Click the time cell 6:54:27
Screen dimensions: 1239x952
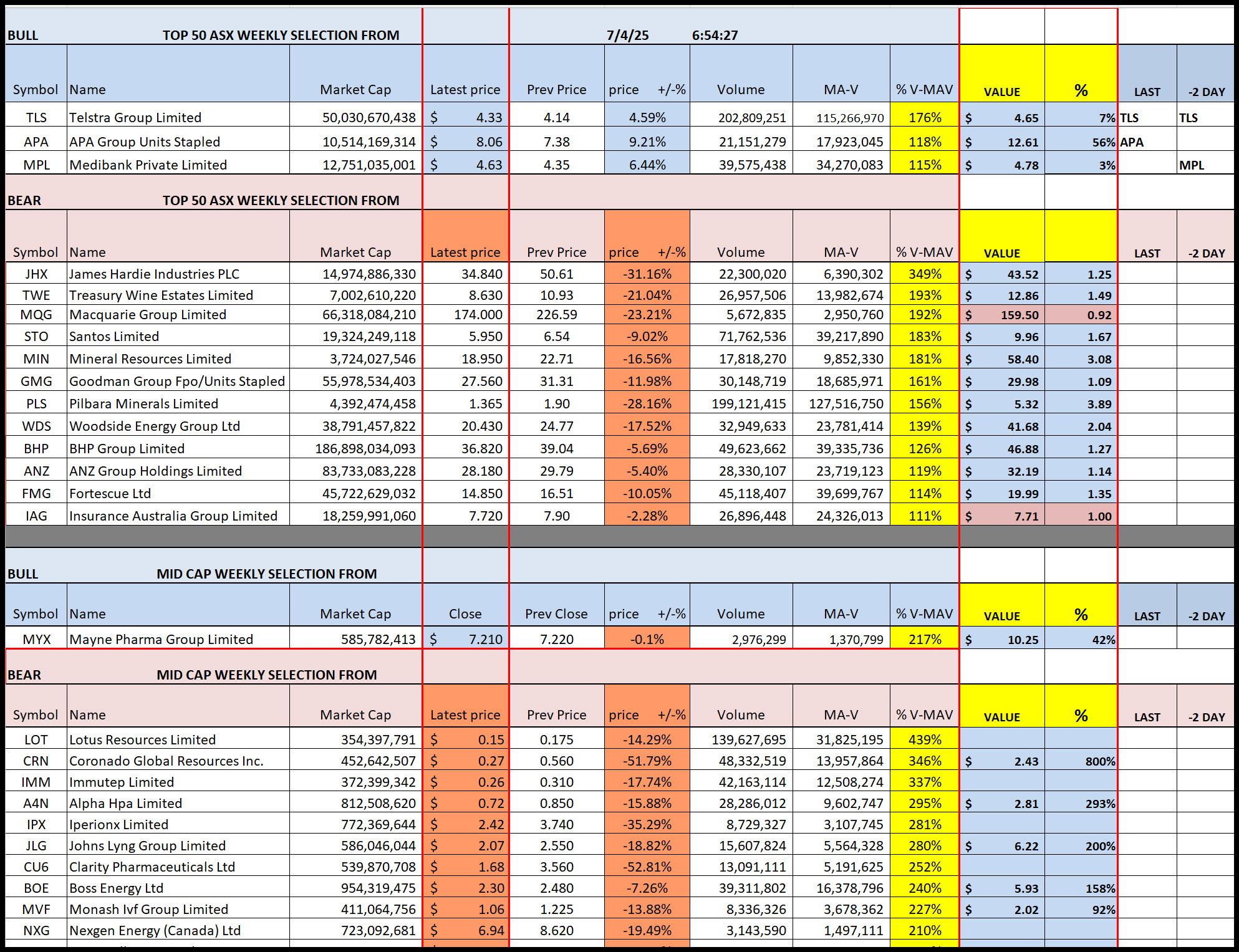point(715,35)
